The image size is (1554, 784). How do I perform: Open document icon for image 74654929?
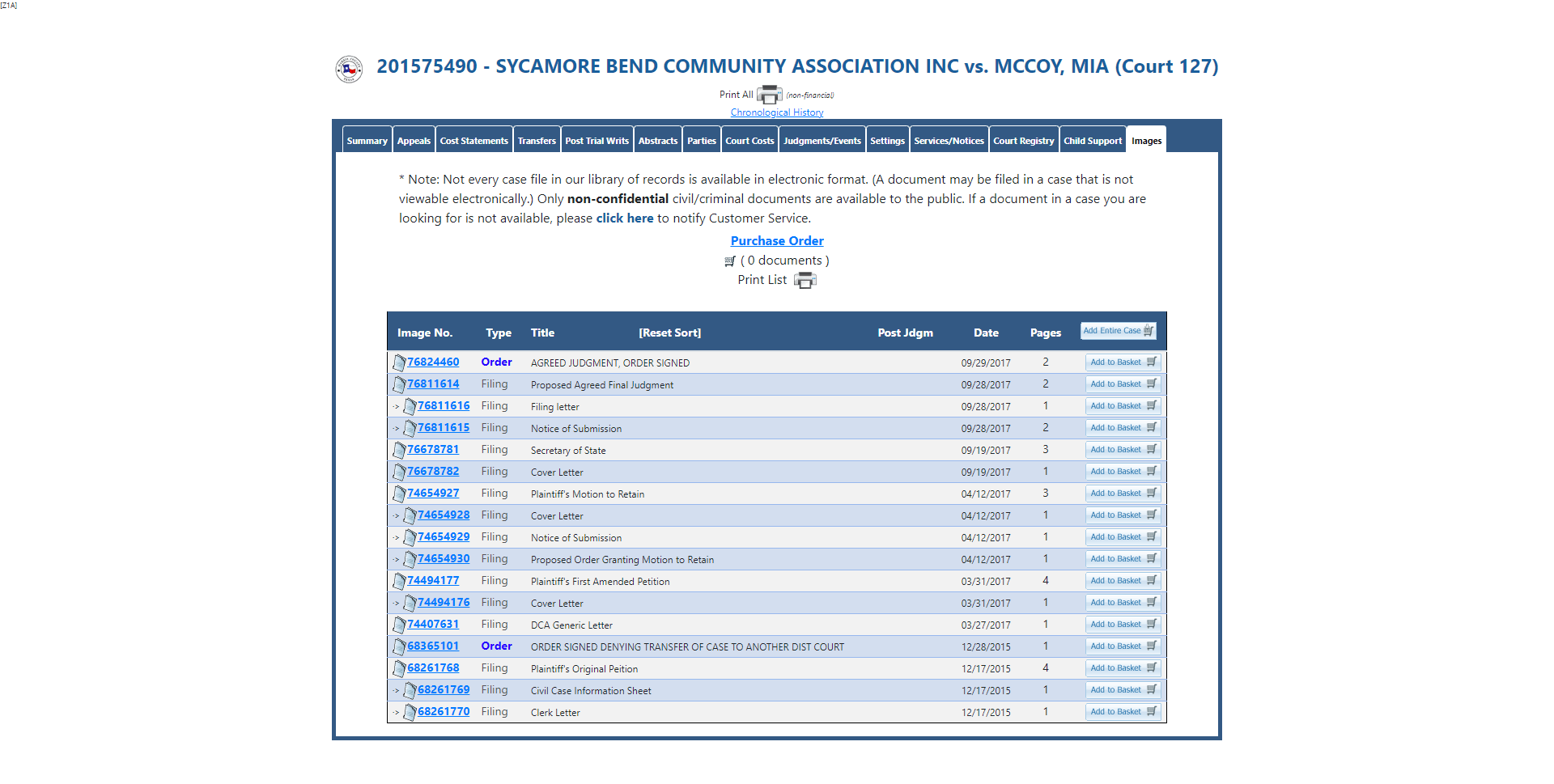click(410, 537)
